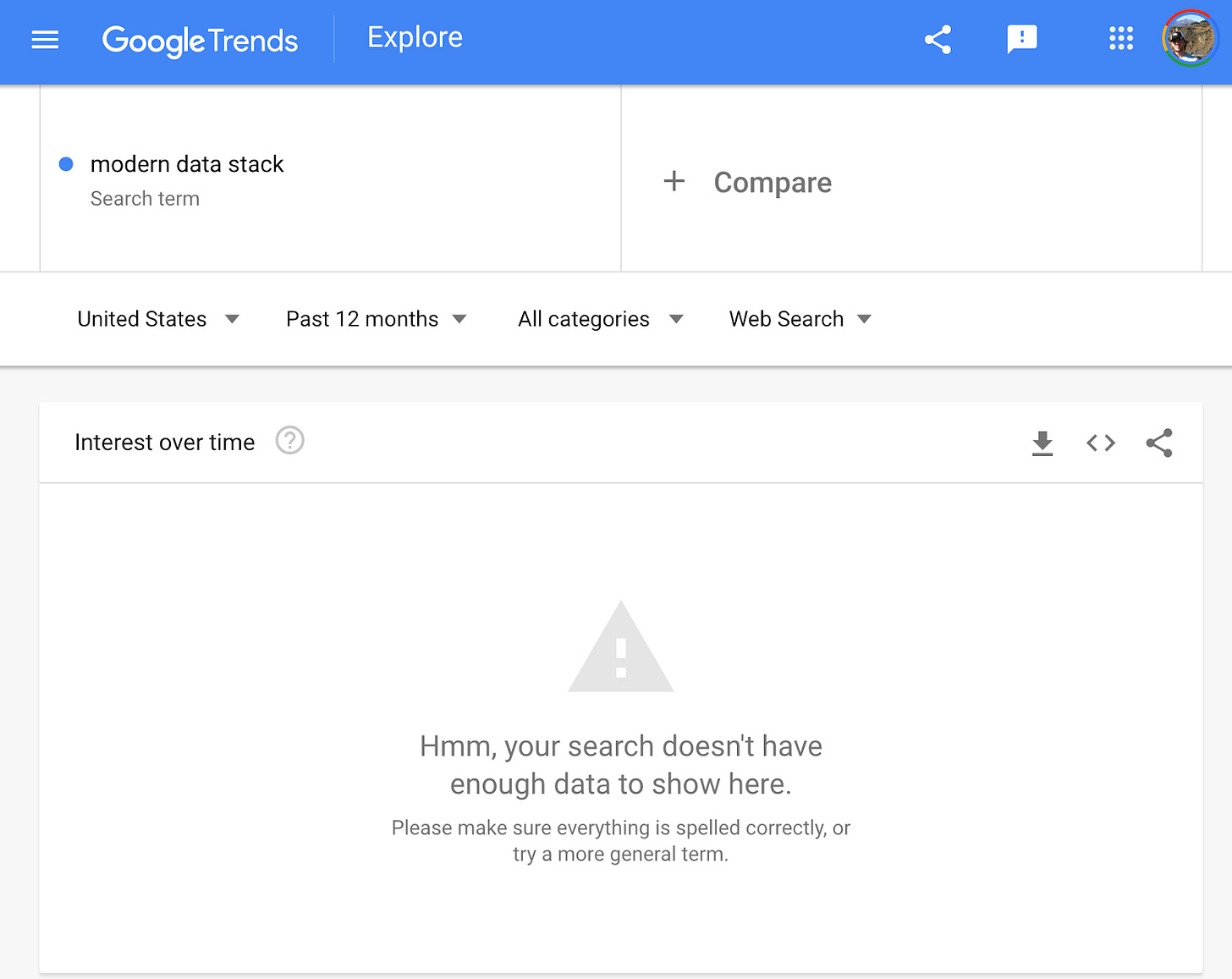
Task: Open the All categories dropdown
Action: pos(601,319)
